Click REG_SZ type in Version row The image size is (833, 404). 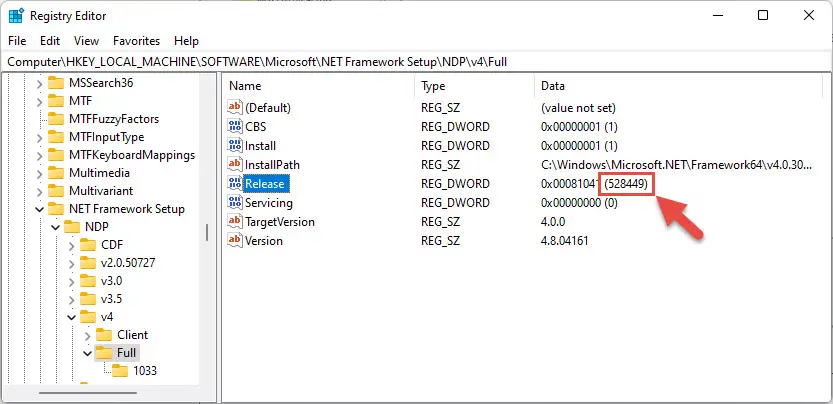[440, 241]
